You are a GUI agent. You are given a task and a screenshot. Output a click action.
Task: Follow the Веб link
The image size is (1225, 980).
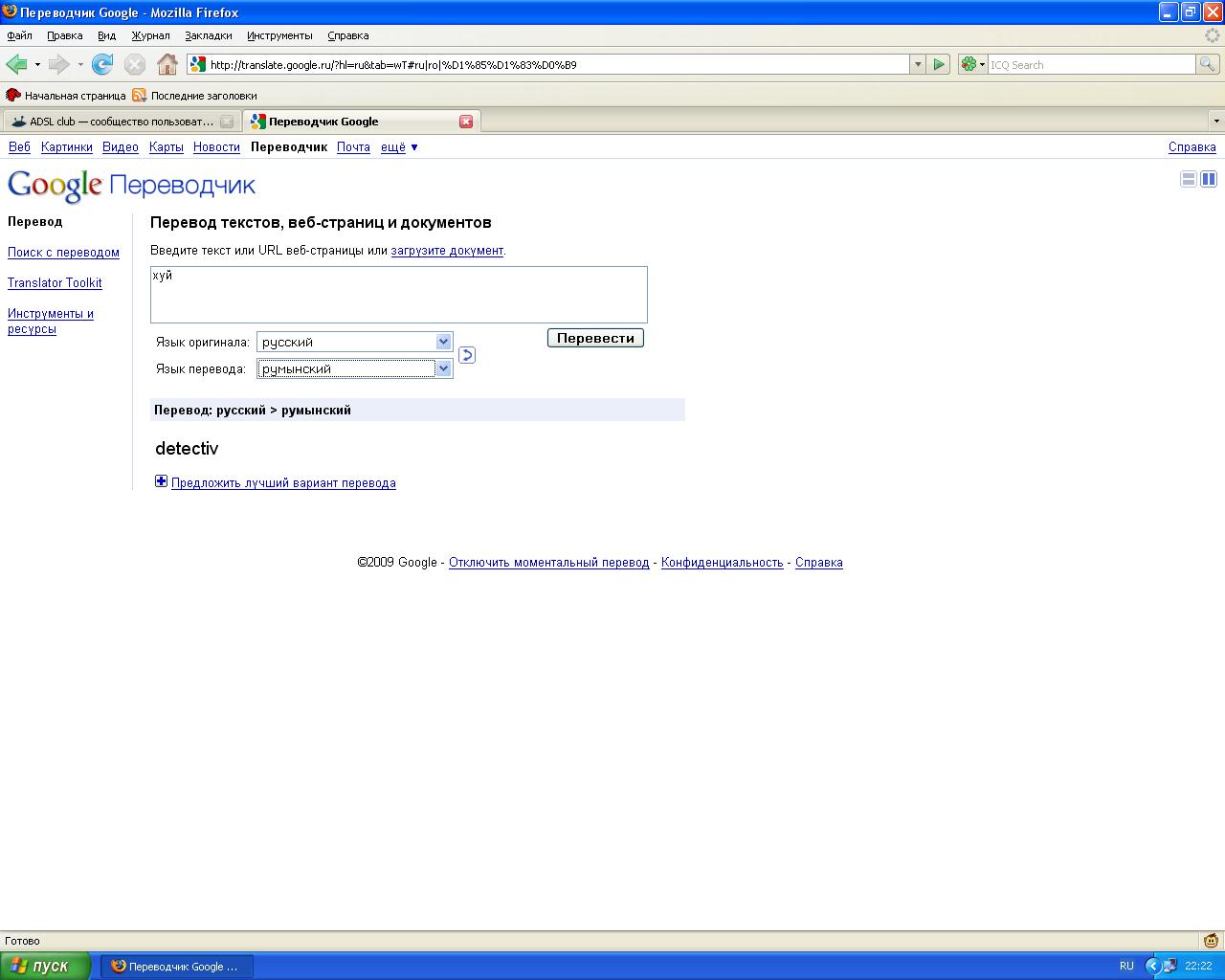(x=19, y=147)
